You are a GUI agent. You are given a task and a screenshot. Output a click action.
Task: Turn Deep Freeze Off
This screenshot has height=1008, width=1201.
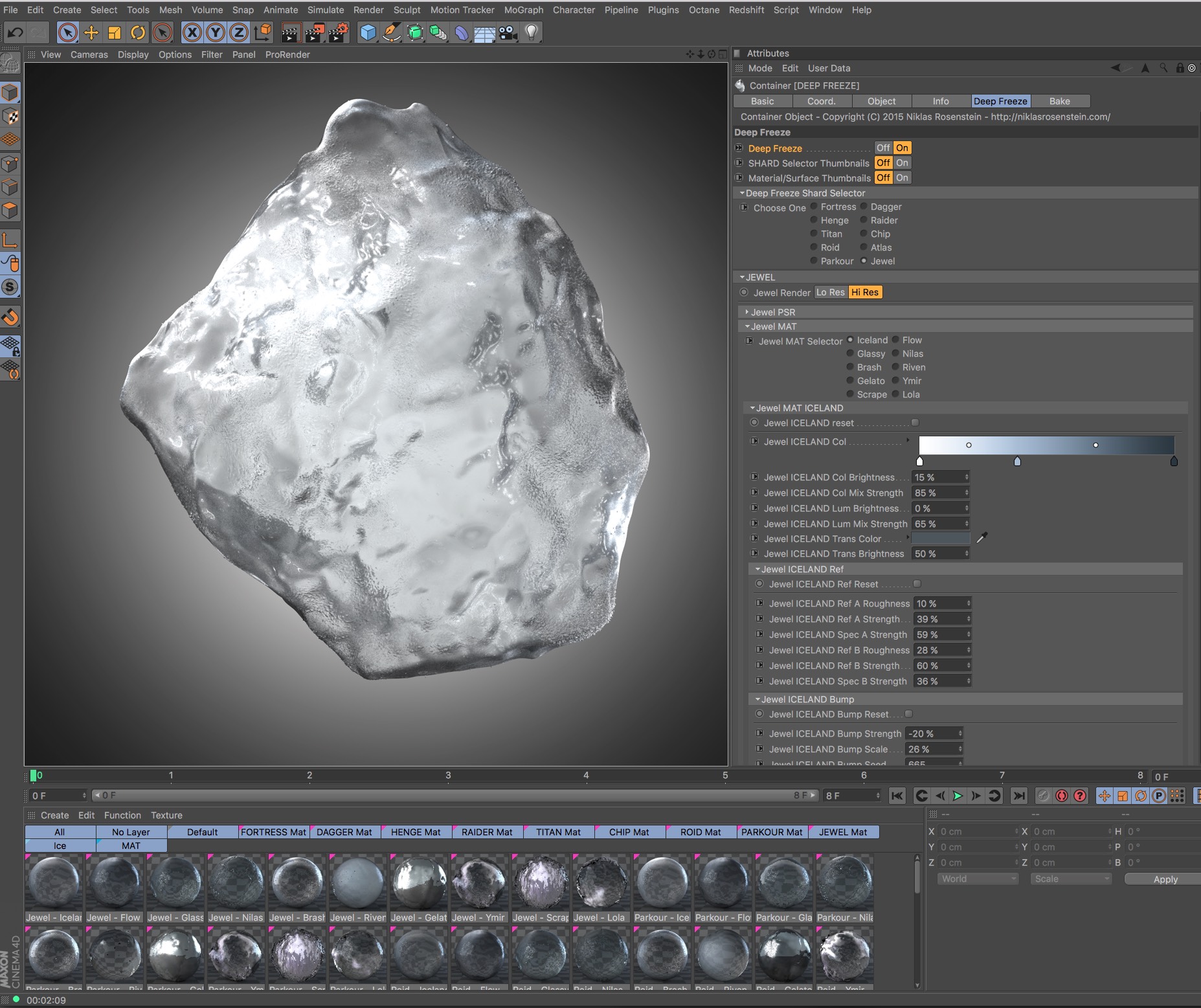(x=883, y=148)
